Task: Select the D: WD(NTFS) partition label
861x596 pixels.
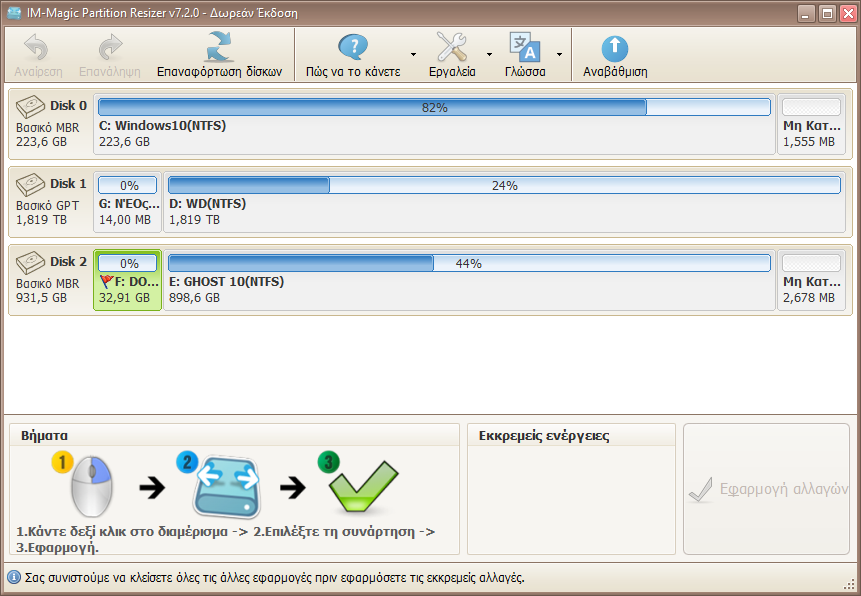Action: (208, 204)
